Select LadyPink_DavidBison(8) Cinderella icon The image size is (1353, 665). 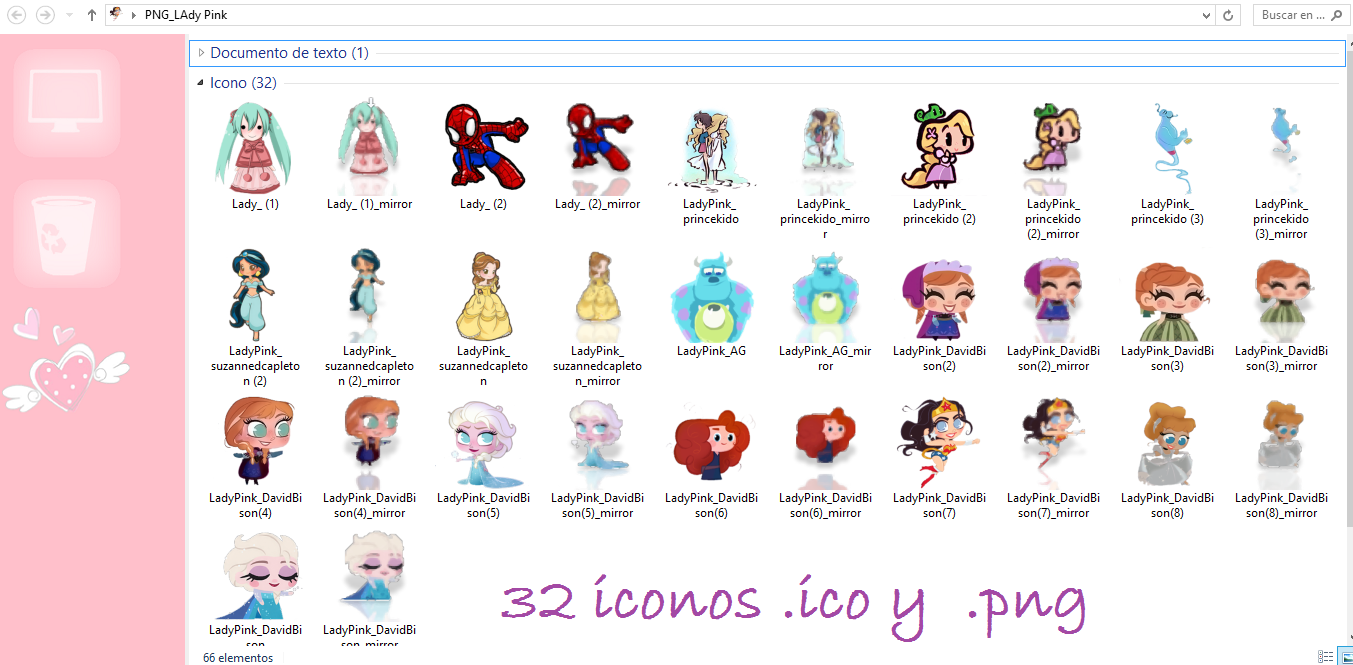(1168, 442)
